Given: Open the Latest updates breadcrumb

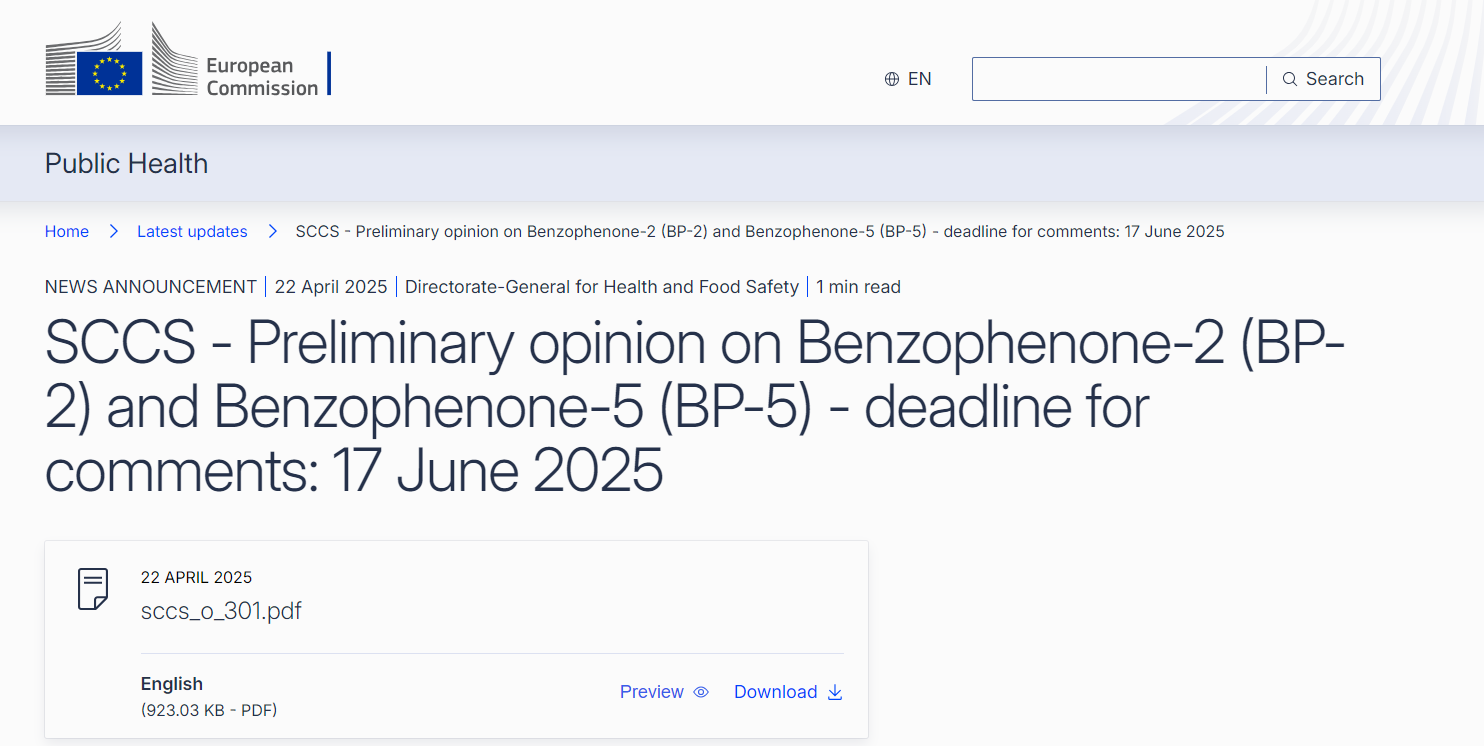Looking at the screenshot, I should [x=192, y=232].
